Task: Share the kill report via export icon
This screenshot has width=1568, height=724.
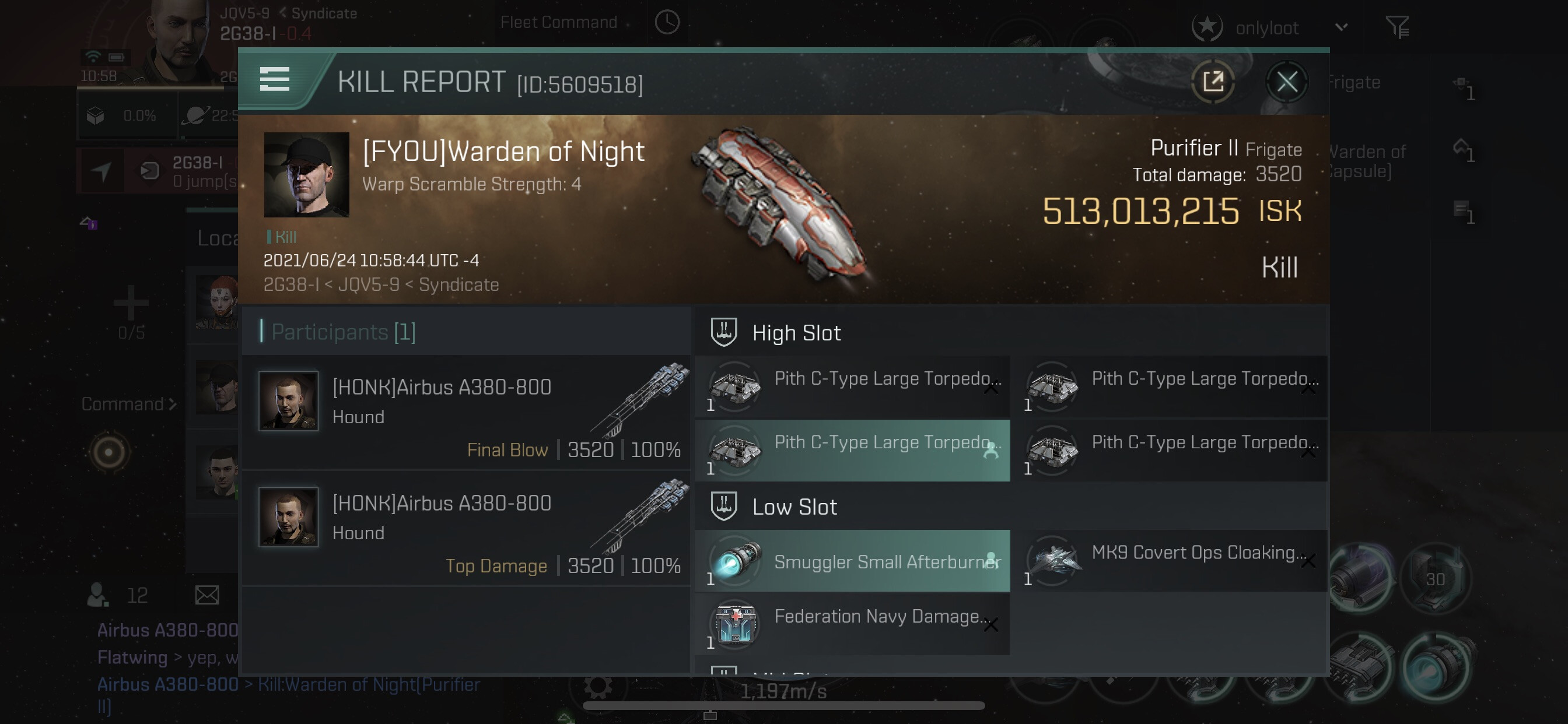Action: click(x=1213, y=81)
